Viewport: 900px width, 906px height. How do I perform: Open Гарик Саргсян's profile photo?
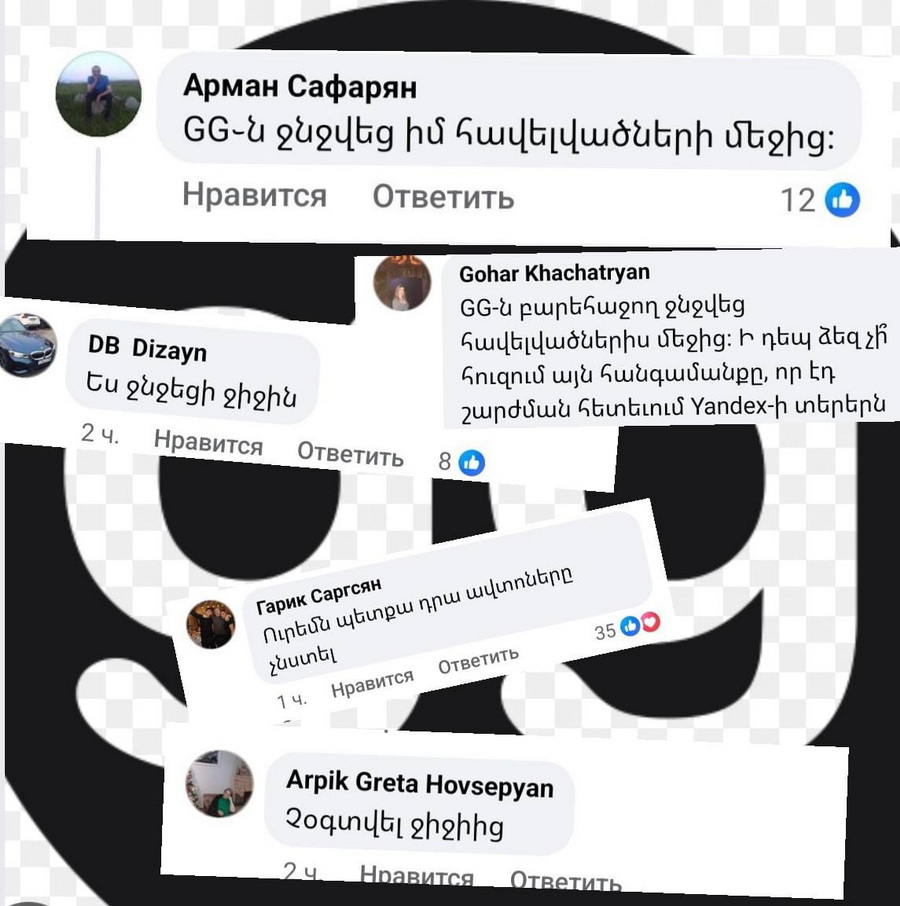tap(211, 624)
